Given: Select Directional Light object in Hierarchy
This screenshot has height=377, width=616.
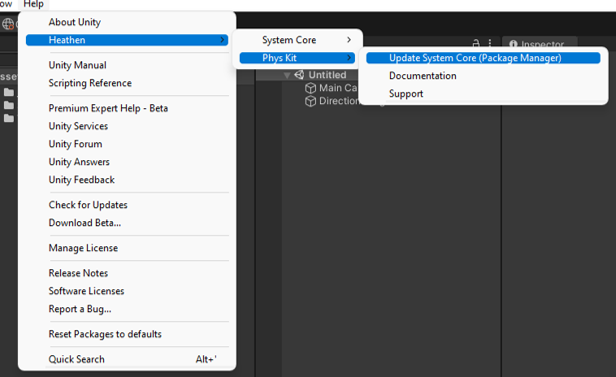Looking at the screenshot, I should coord(339,101).
